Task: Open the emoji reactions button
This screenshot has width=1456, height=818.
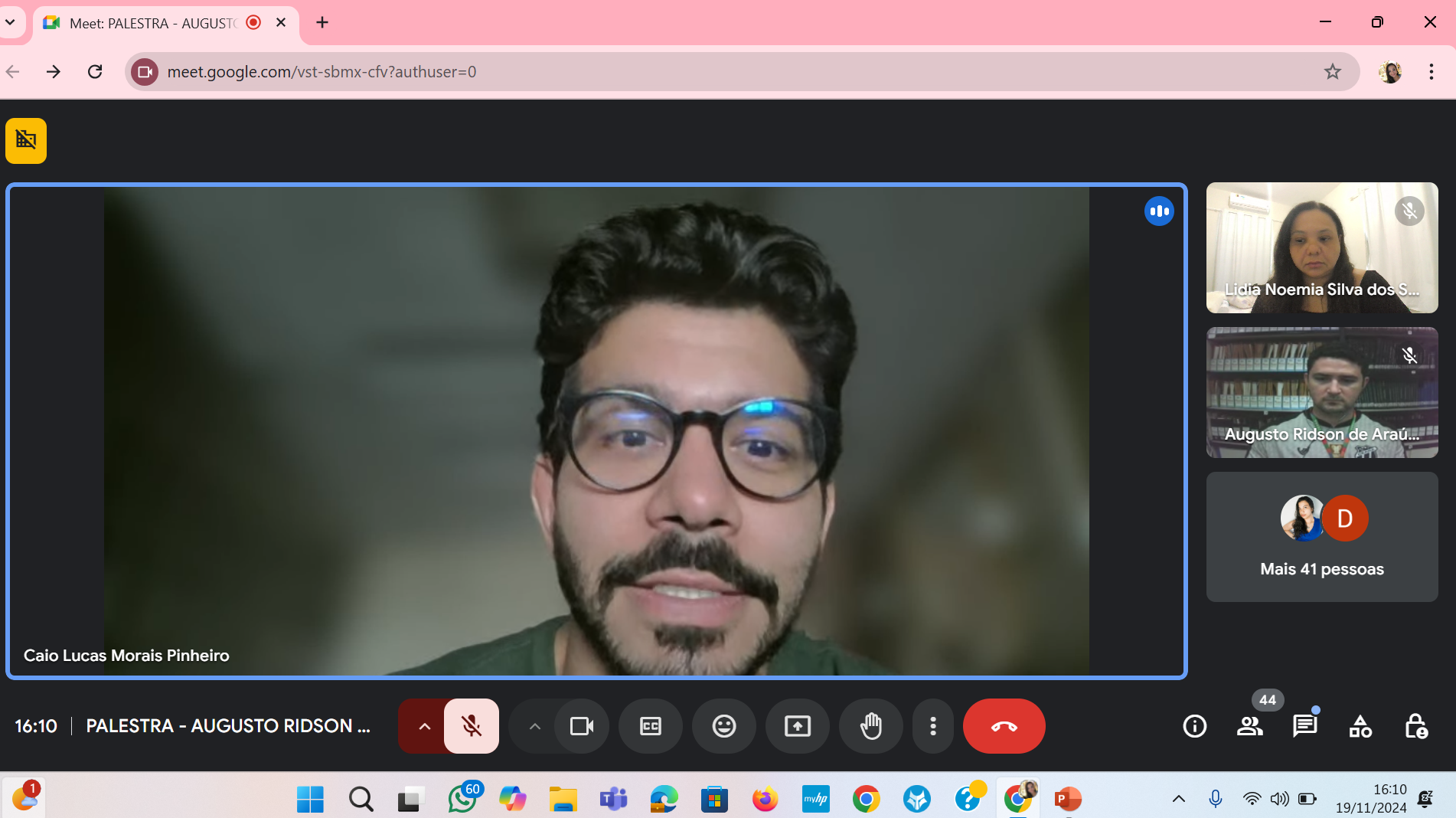Action: click(723, 725)
